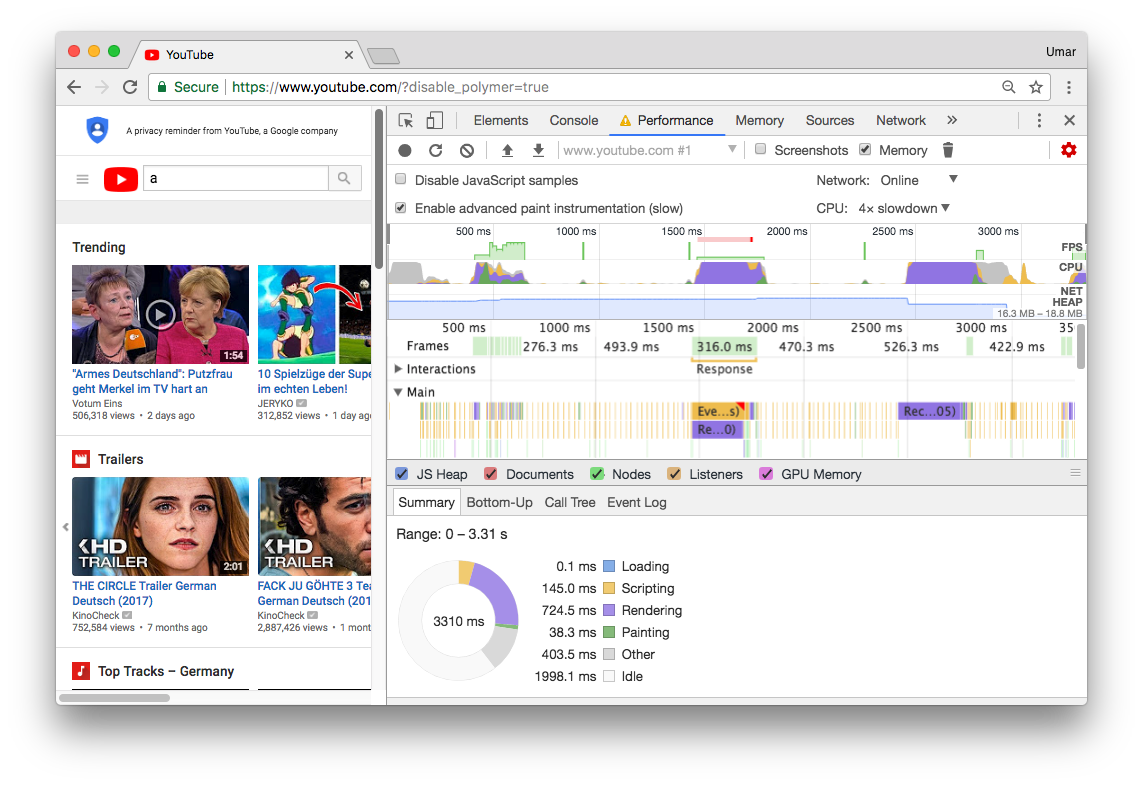Uncheck the Memory checkbox
The width and height of the screenshot is (1143, 785).
point(865,149)
